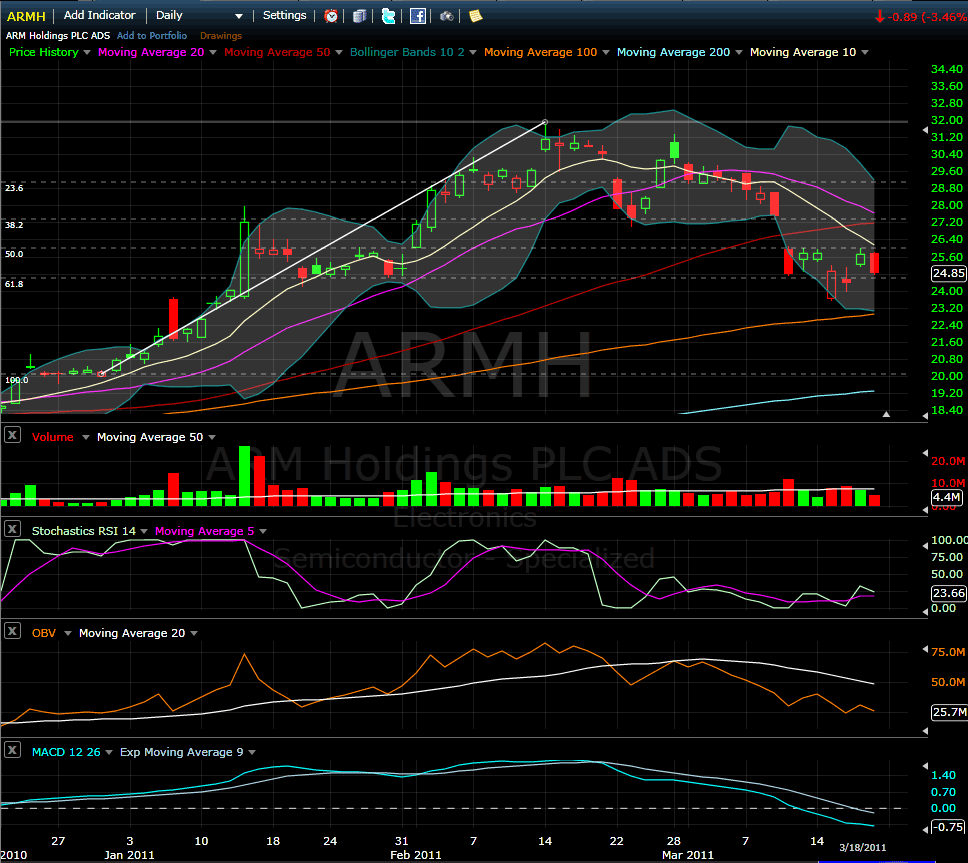Viewport: 968px width, 863px height.
Task: Click the 100.0 Fibonacci level label
Action: coord(17,380)
